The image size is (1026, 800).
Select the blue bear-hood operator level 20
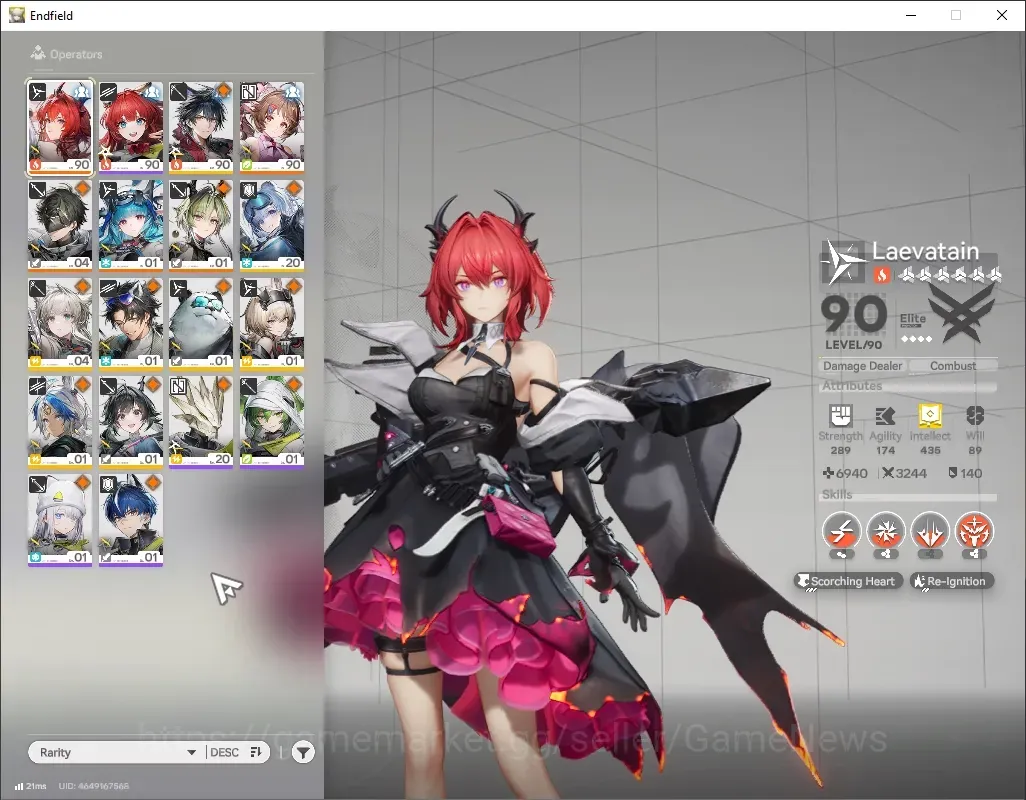[x=272, y=226]
